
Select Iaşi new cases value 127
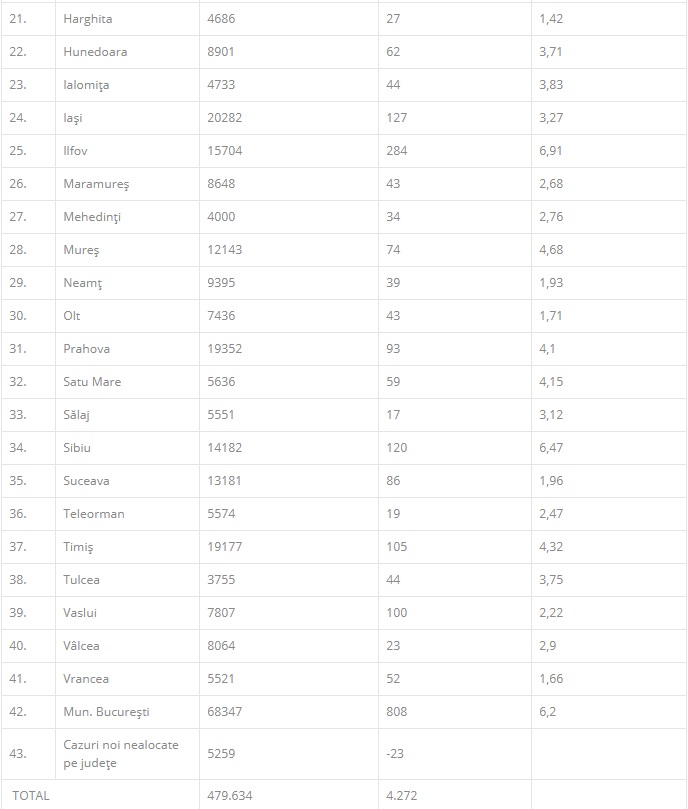pyautogui.click(x=396, y=118)
